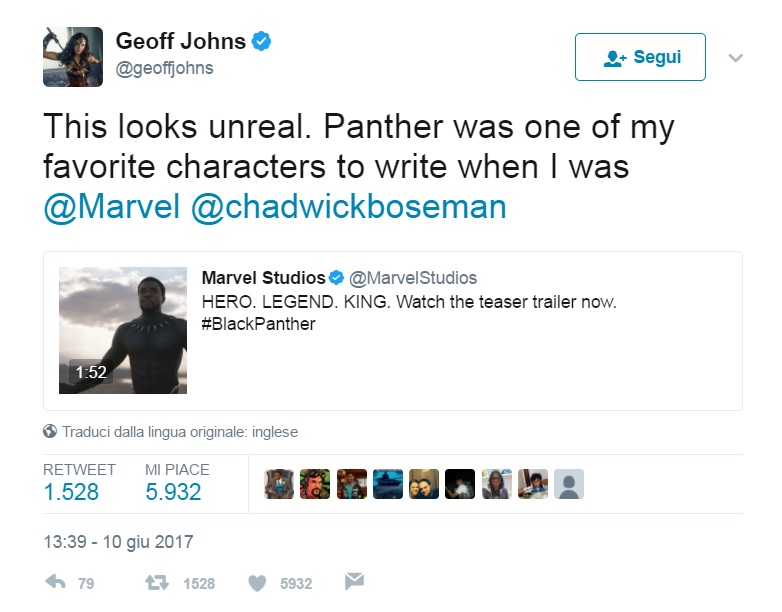Open the @geoffjohns handle
Screen dimensions: 782x612
pyautogui.click(x=165, y=68)
